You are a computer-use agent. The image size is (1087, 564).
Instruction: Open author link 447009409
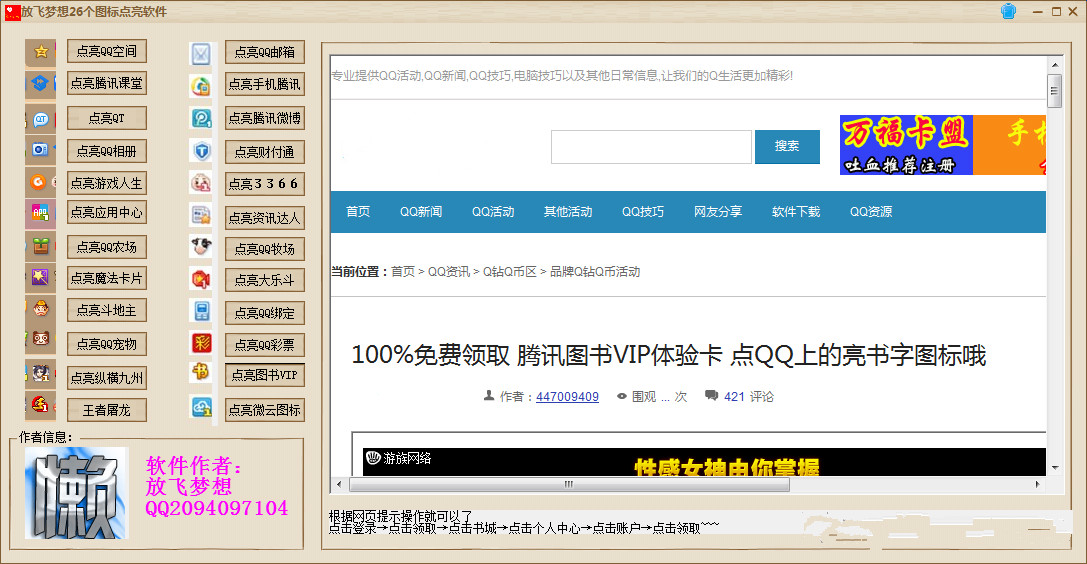pos(567,396)
